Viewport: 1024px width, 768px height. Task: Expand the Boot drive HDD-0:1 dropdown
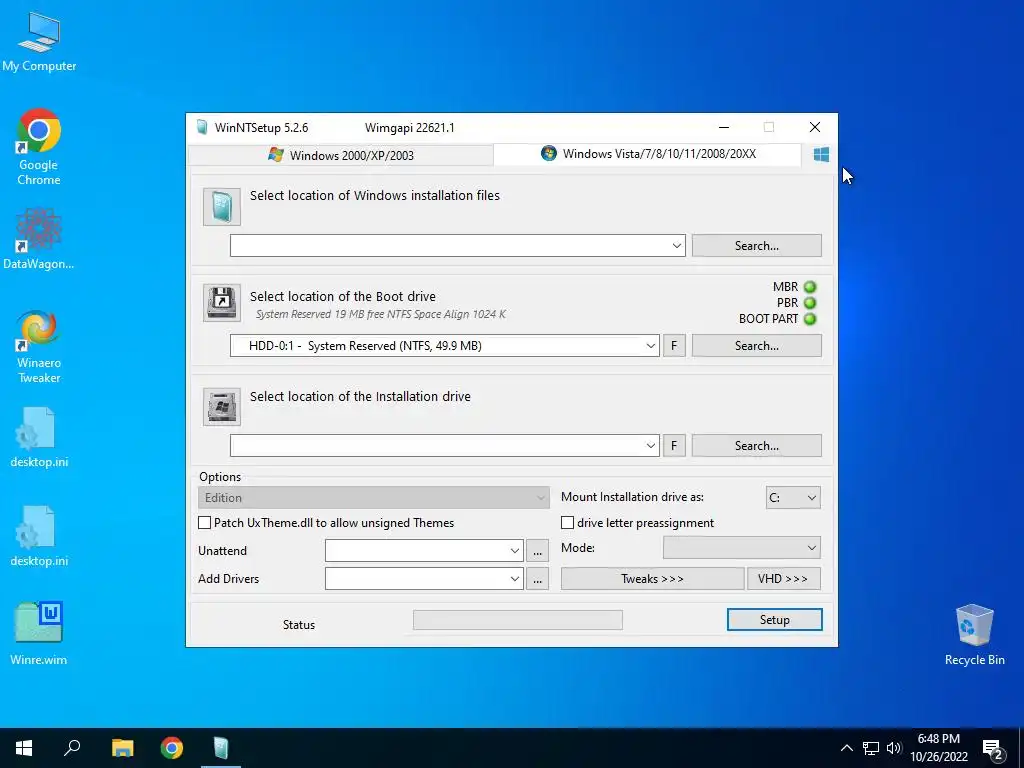pos(650,346)
